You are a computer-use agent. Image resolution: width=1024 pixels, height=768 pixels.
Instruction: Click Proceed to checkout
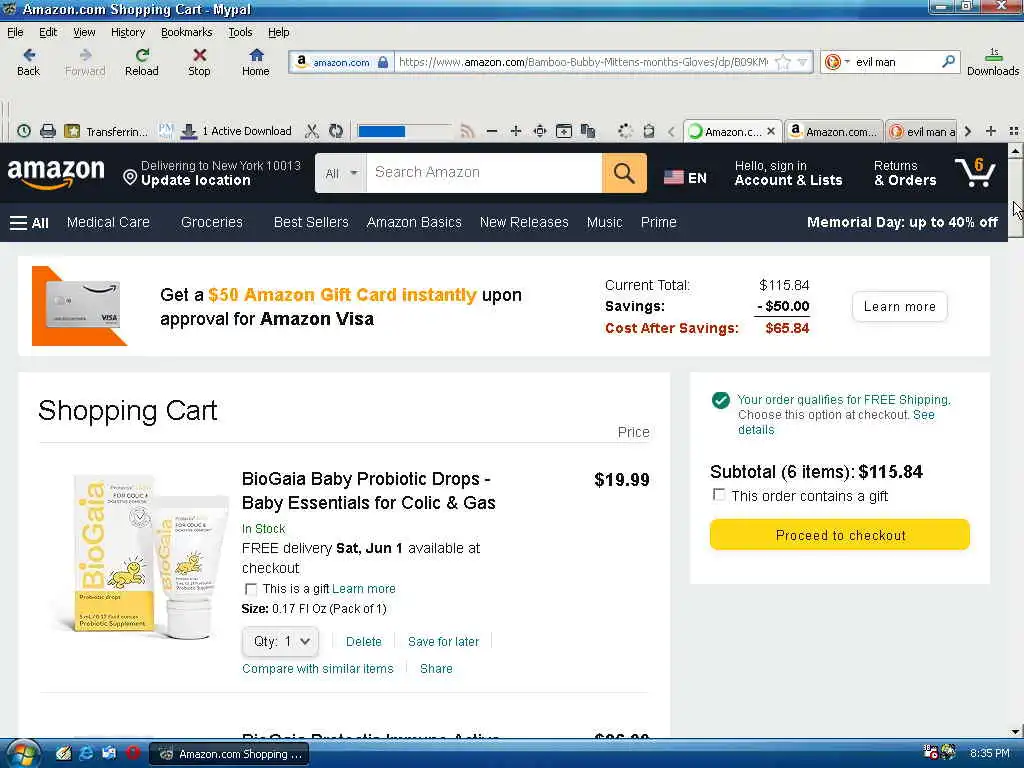point(840,535)
